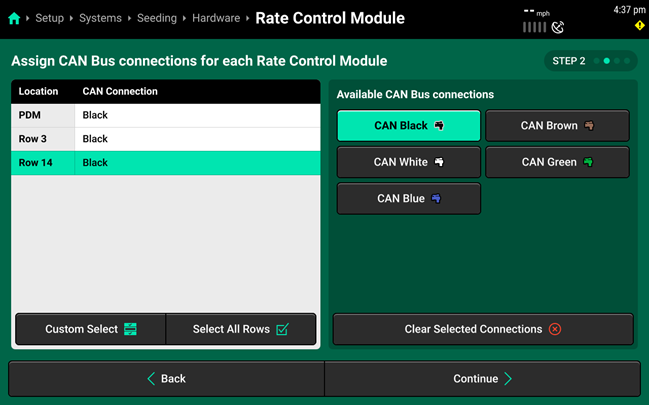Screen dimensions: 649x405
Task: Toggle the CAN White connection option
Action: [409, 162]
